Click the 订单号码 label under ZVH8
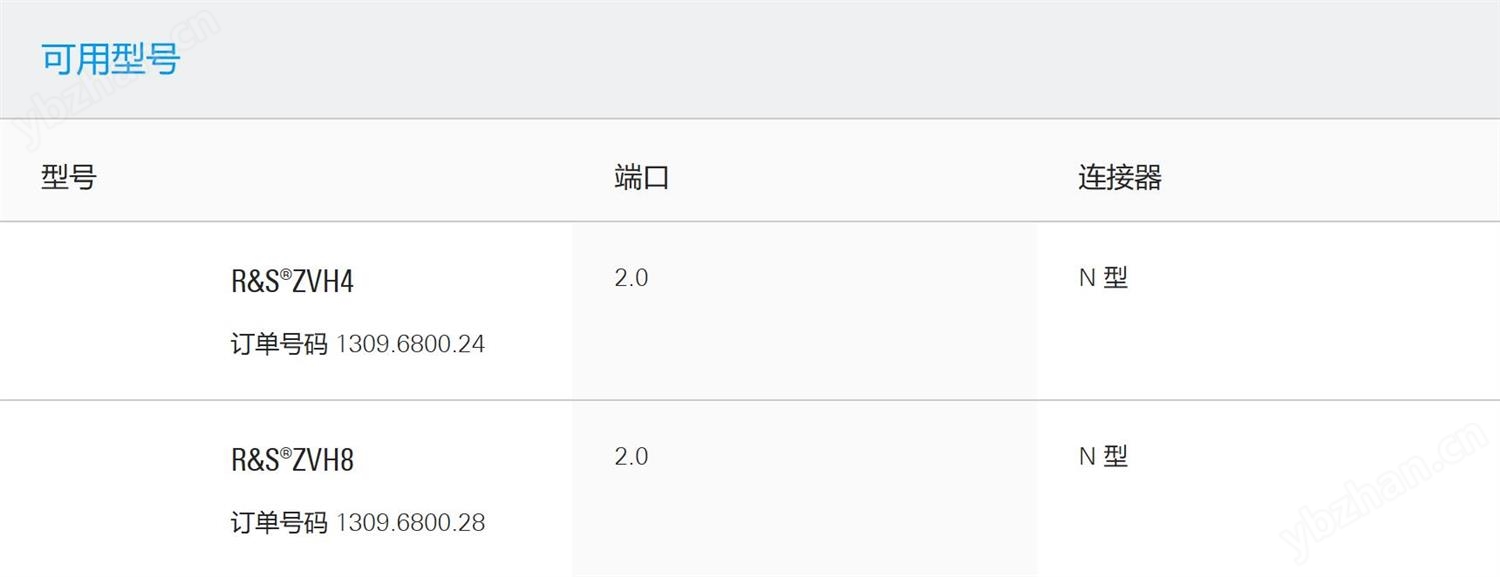The width and height of the screenshot is (1500, 577). pos(279,523)
